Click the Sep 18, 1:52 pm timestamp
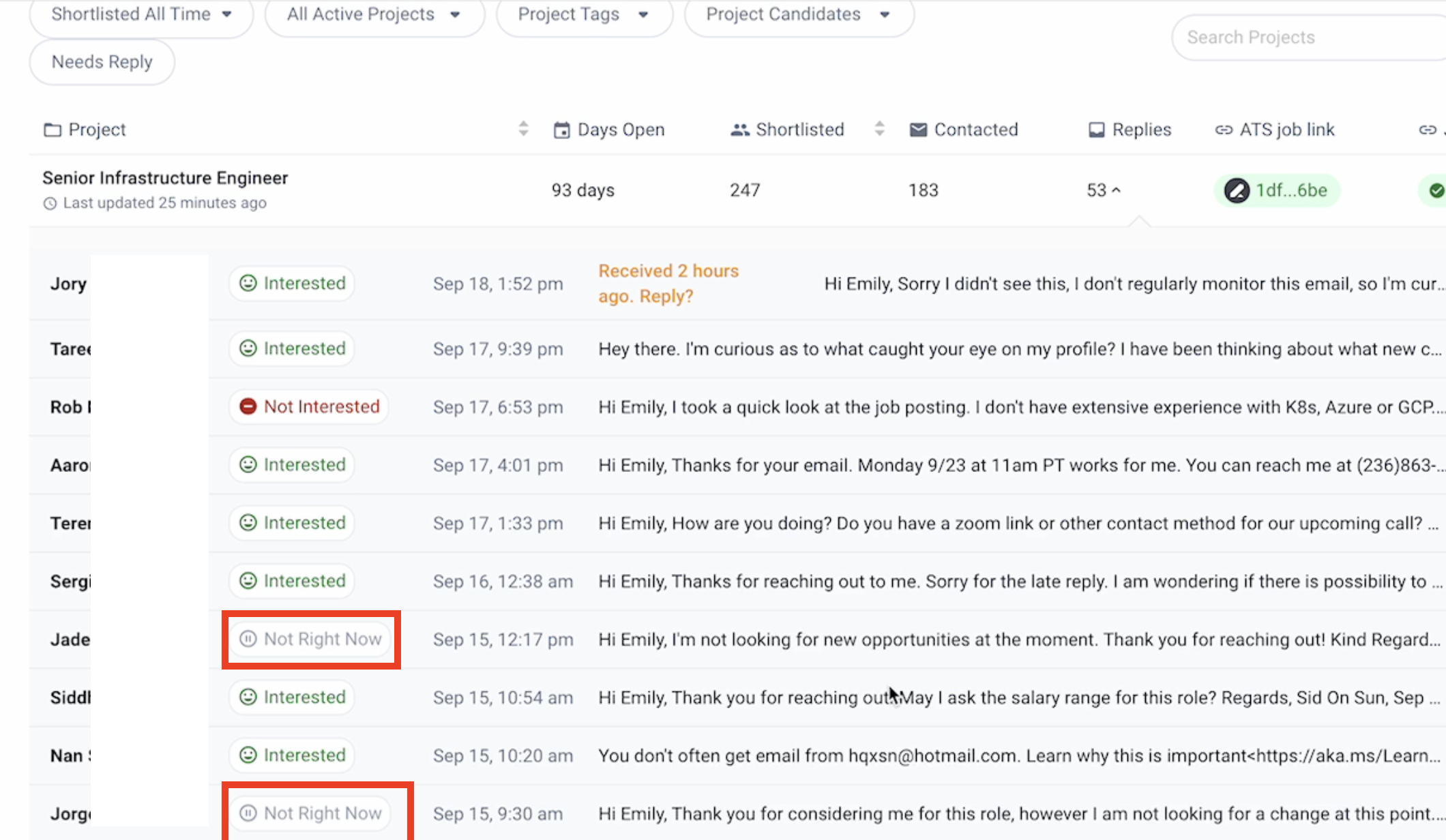1446x840 pixels. tap(498, 284)
